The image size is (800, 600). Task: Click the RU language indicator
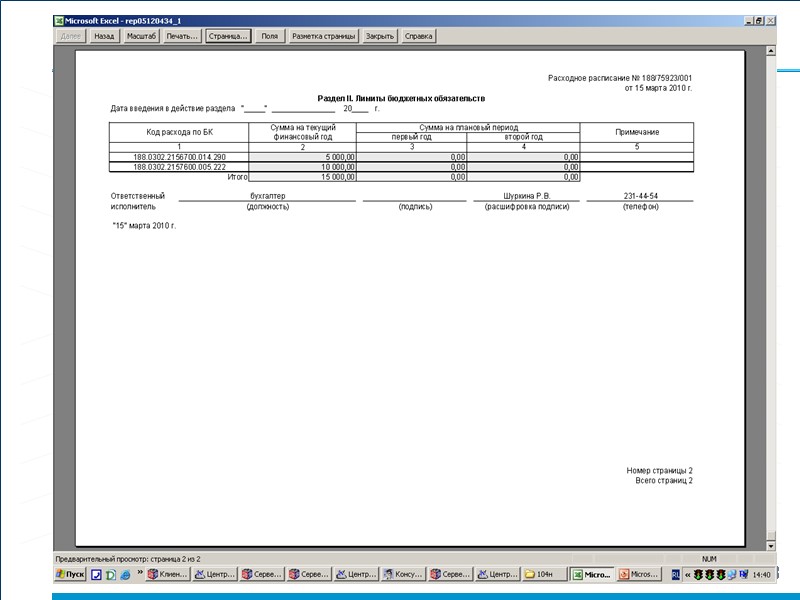click(x=676, y=574)
